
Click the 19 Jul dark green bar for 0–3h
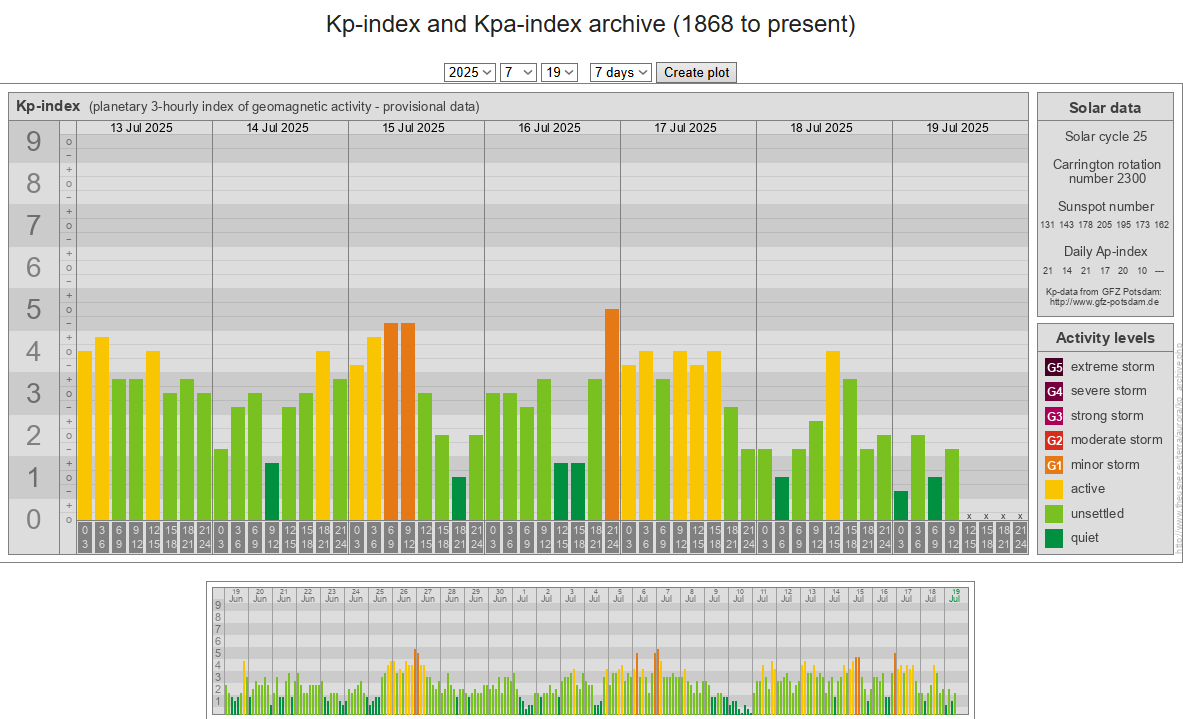901,505
